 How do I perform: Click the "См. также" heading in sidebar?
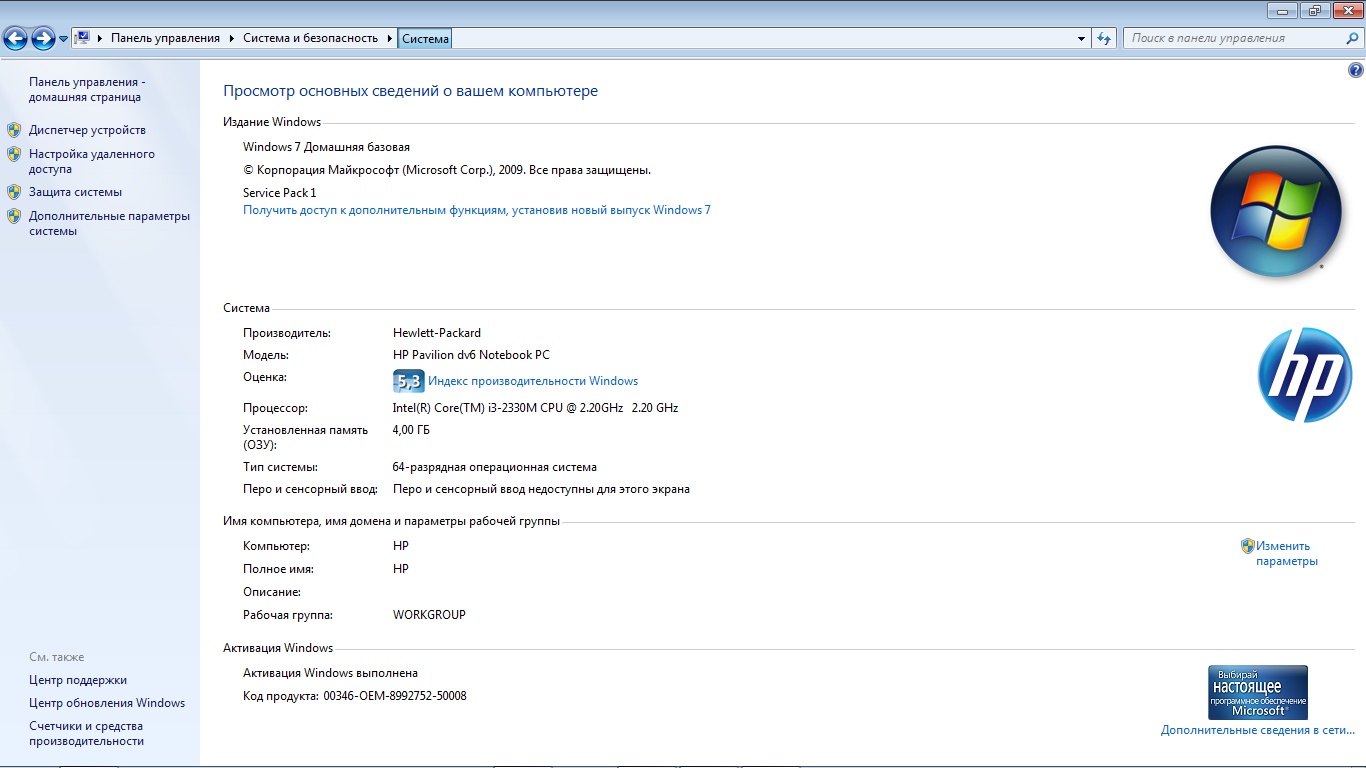point(57,657)
